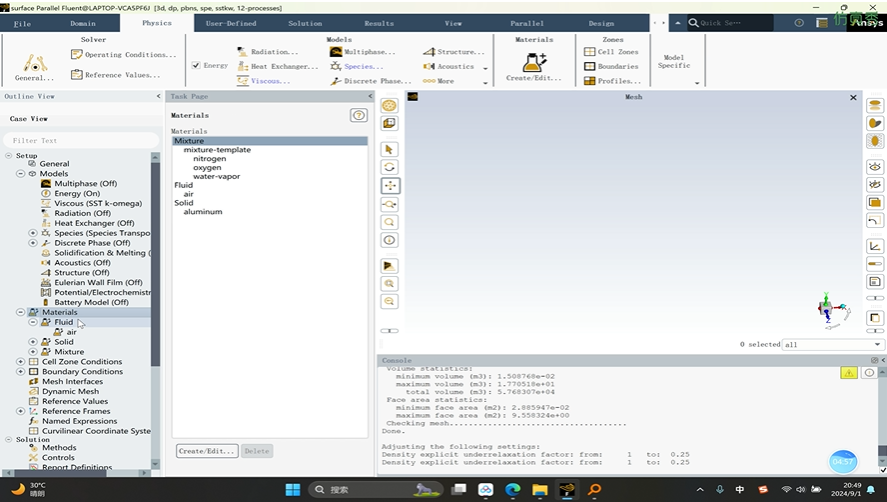Expand Boundary Conditions node

(20, 371)
